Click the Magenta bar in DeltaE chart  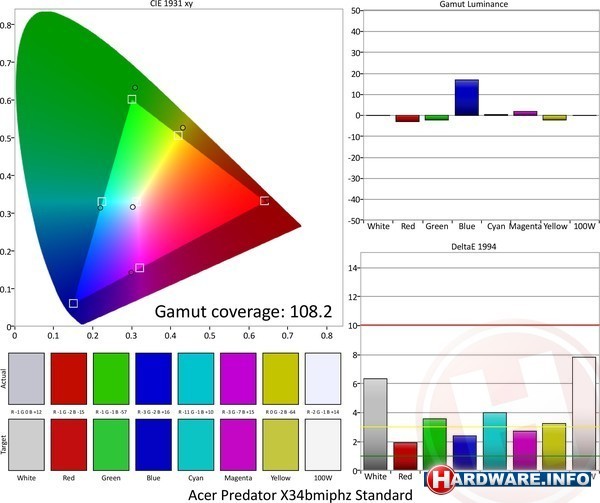pyautogui.click(x=525, y=451)
